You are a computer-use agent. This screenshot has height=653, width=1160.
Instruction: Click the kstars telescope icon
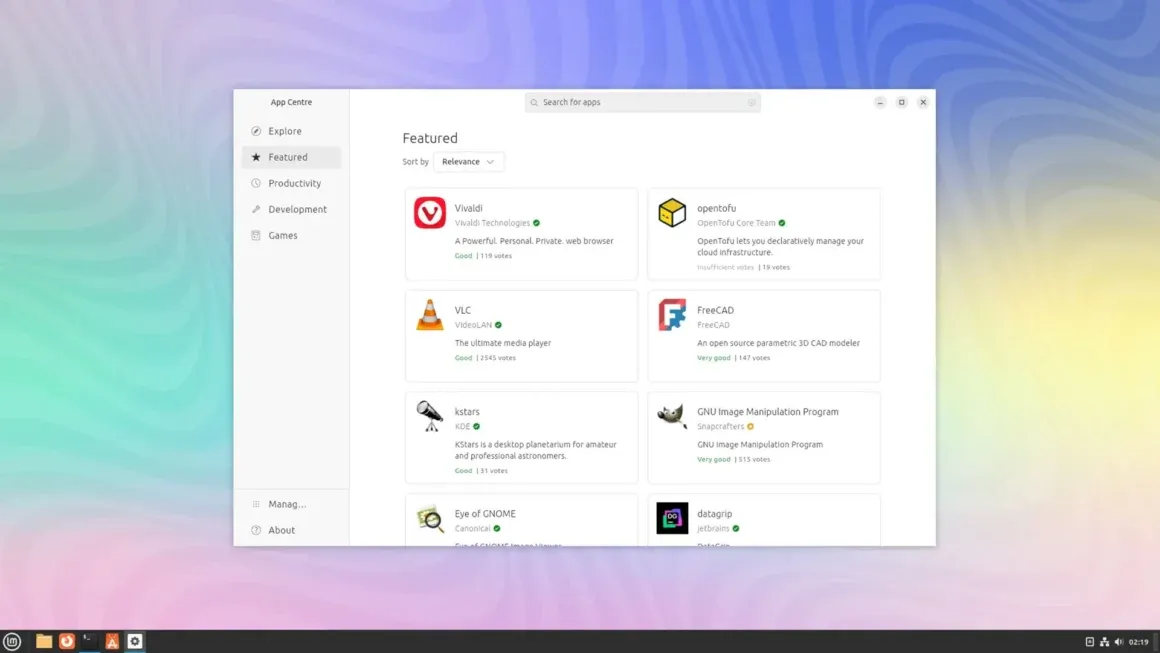pyautogui.click(x=430, y=416)
